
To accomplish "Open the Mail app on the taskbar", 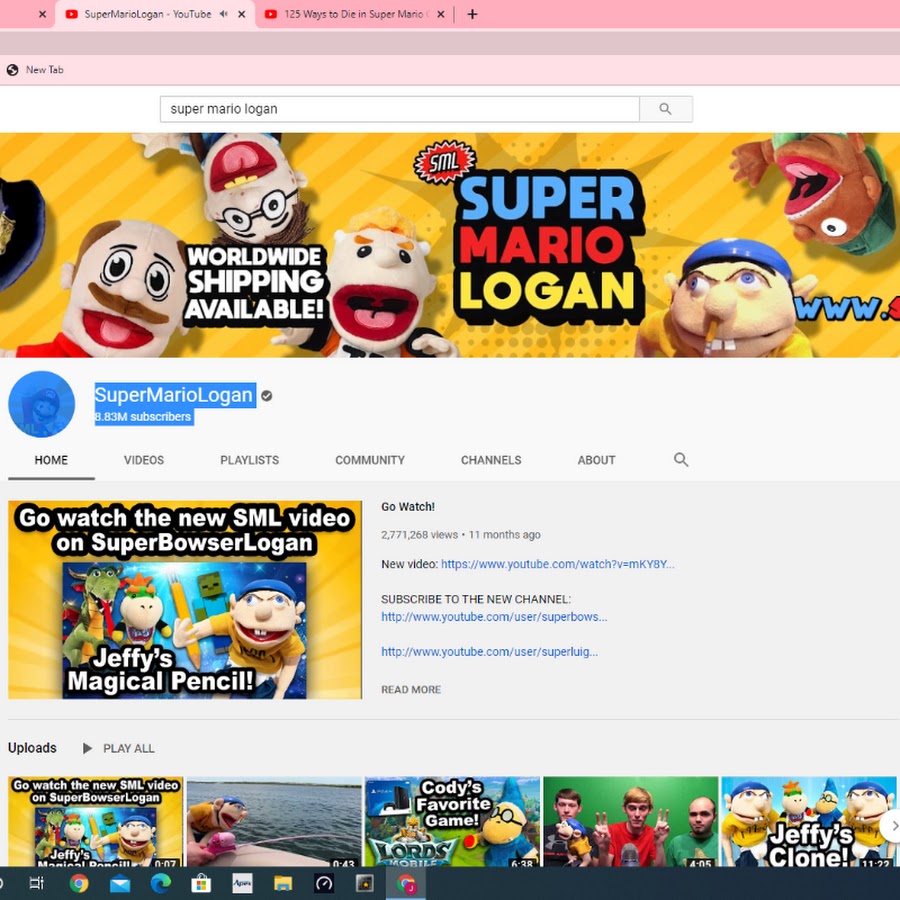I will [120, 884].
